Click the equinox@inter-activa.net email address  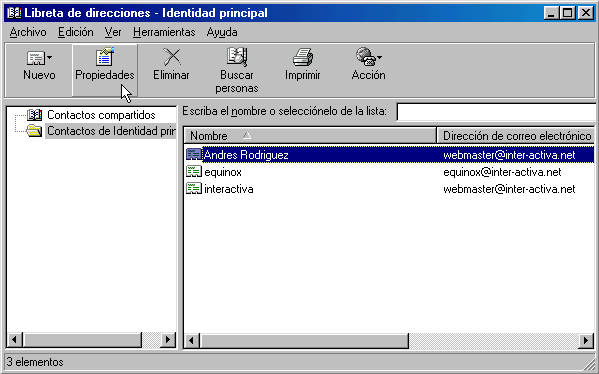(x=502, y=172)
